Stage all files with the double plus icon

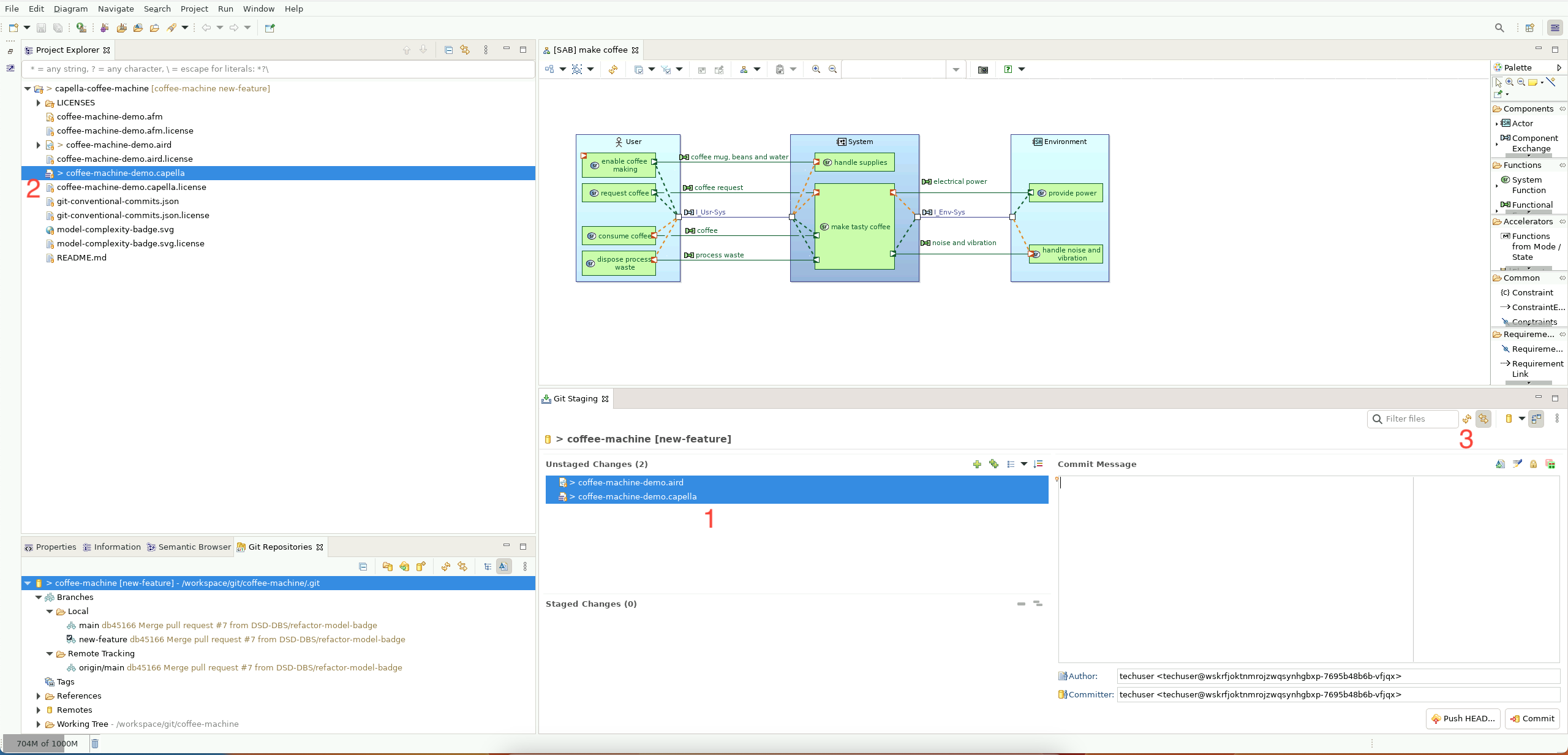pyautogui.click(x=994, y=464)
